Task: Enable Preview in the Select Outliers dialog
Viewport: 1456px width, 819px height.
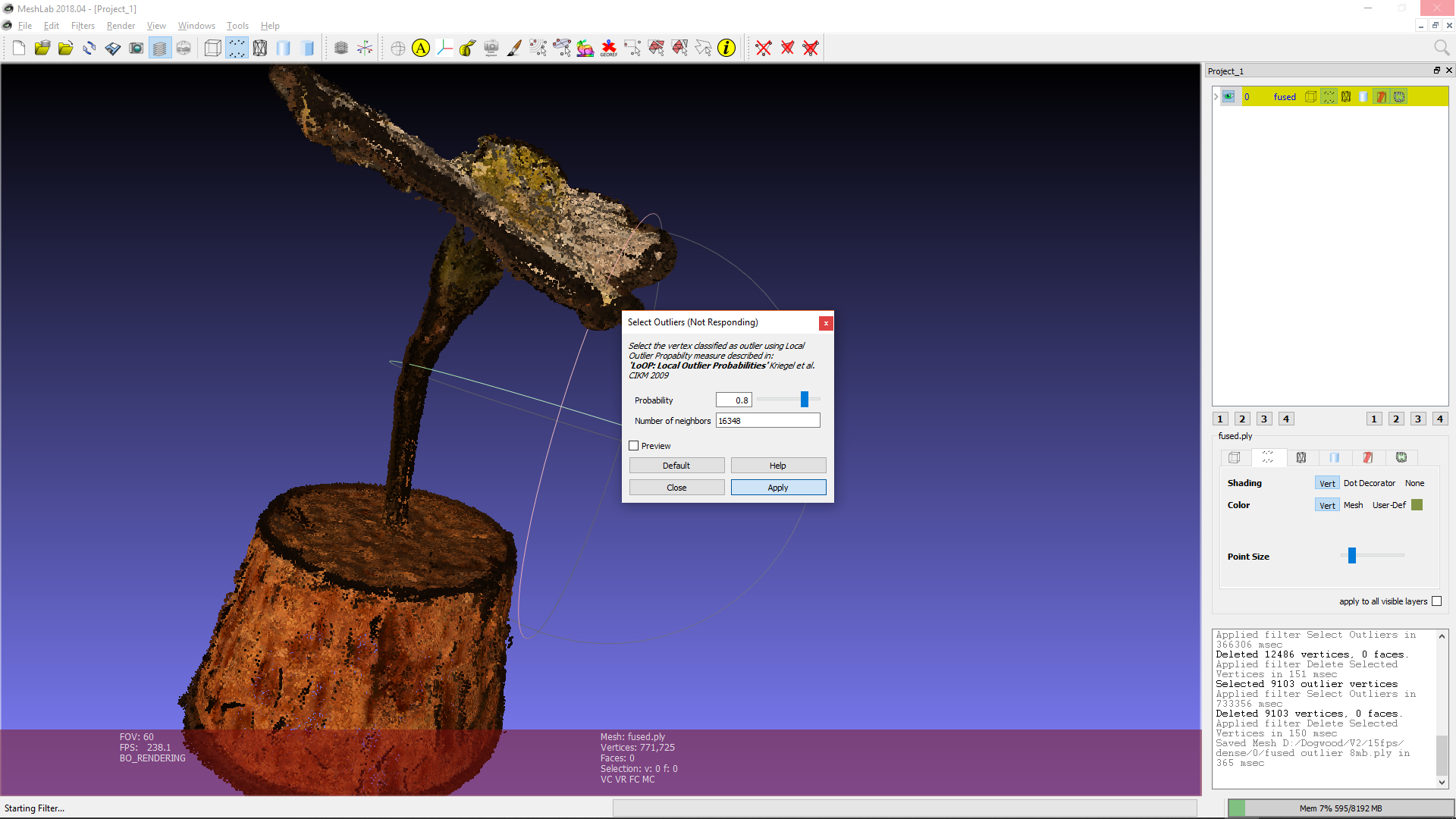Action: 634,446
